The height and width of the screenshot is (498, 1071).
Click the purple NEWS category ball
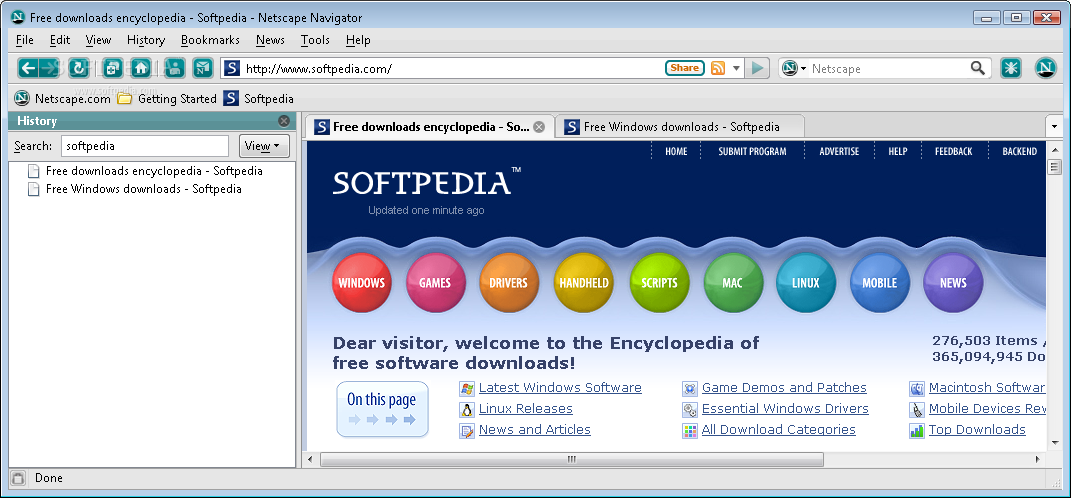point(954,282)
